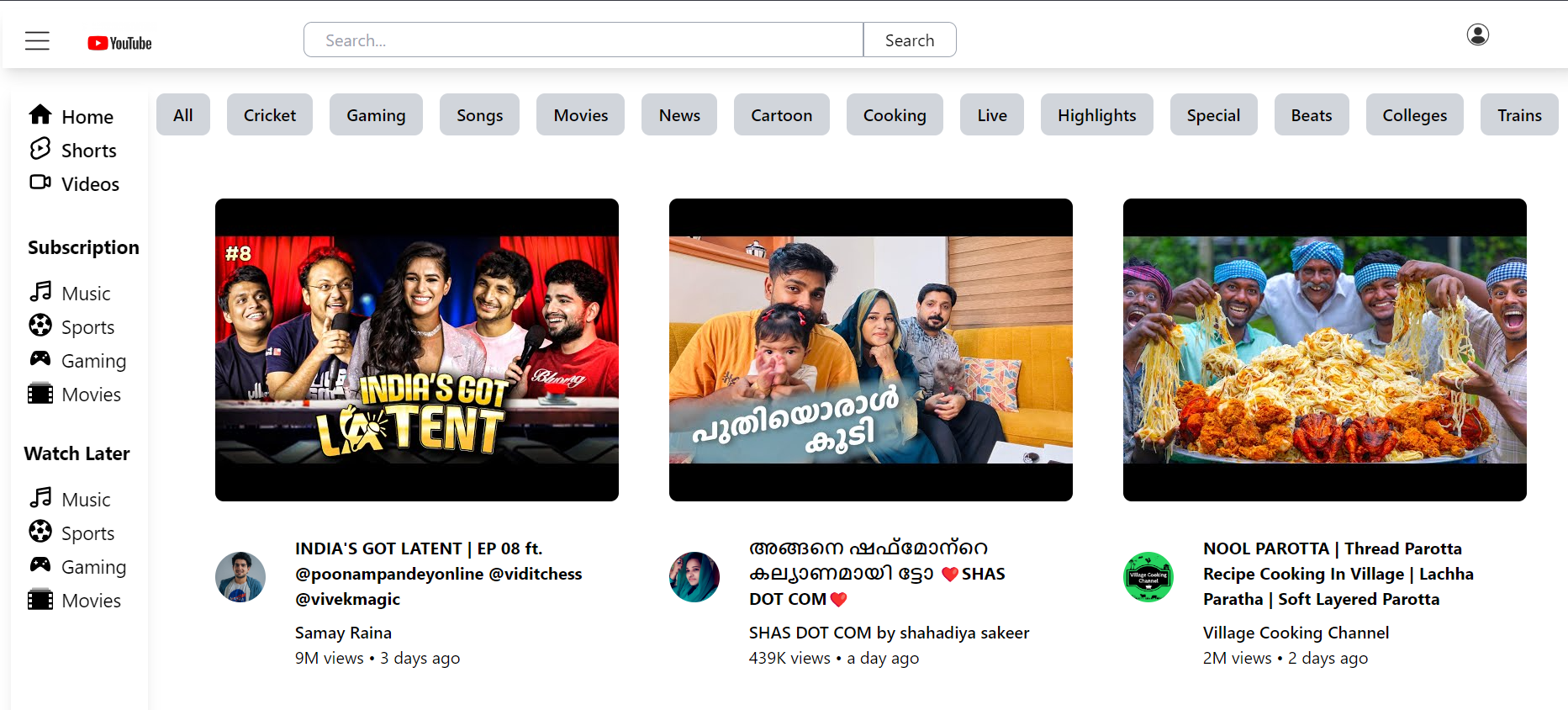This screenshot has width=1568, height=710.
Task: Open Malayalam title ending SHAS DOT COM
Action: coord(877,574)
